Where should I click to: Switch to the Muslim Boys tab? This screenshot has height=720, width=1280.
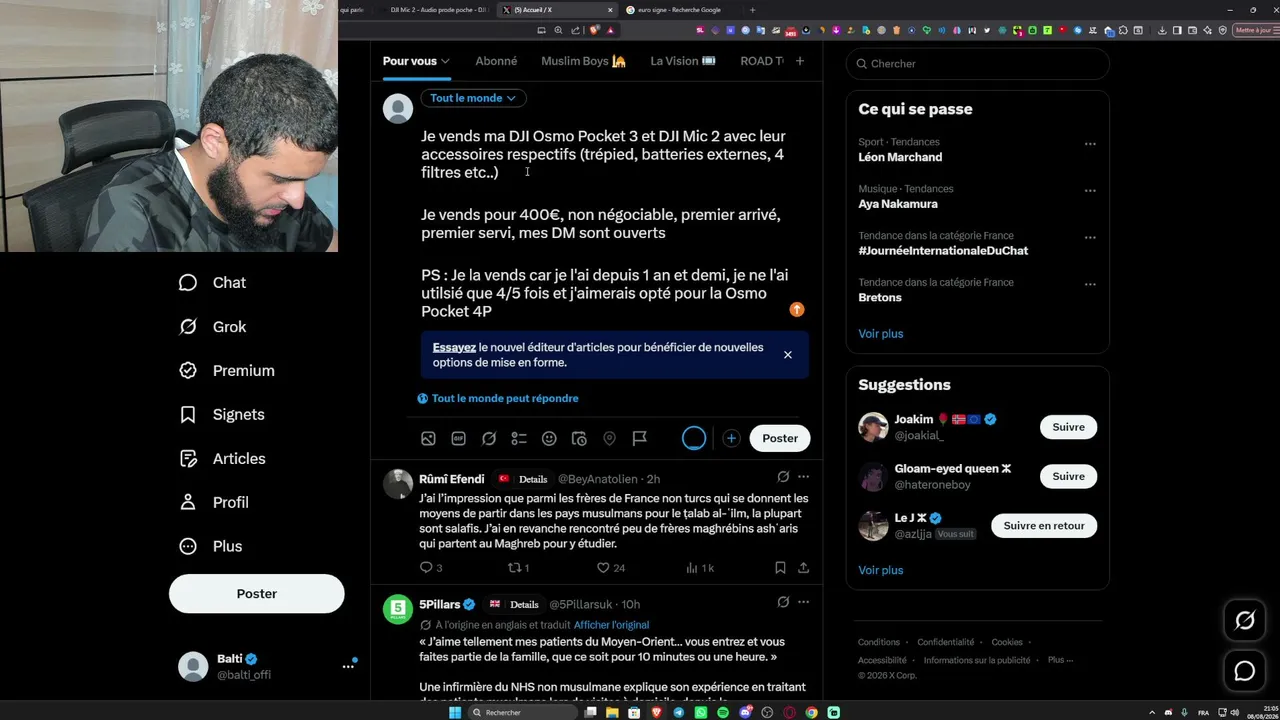[584, 61]
